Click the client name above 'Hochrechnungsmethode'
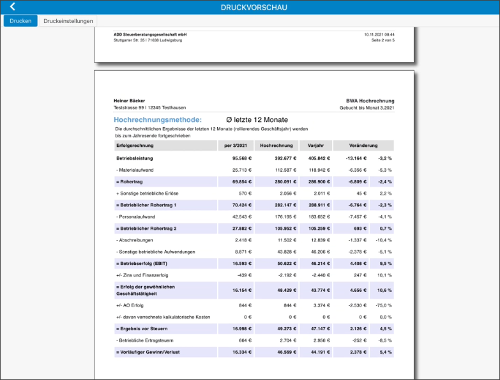 pos(129,101)
